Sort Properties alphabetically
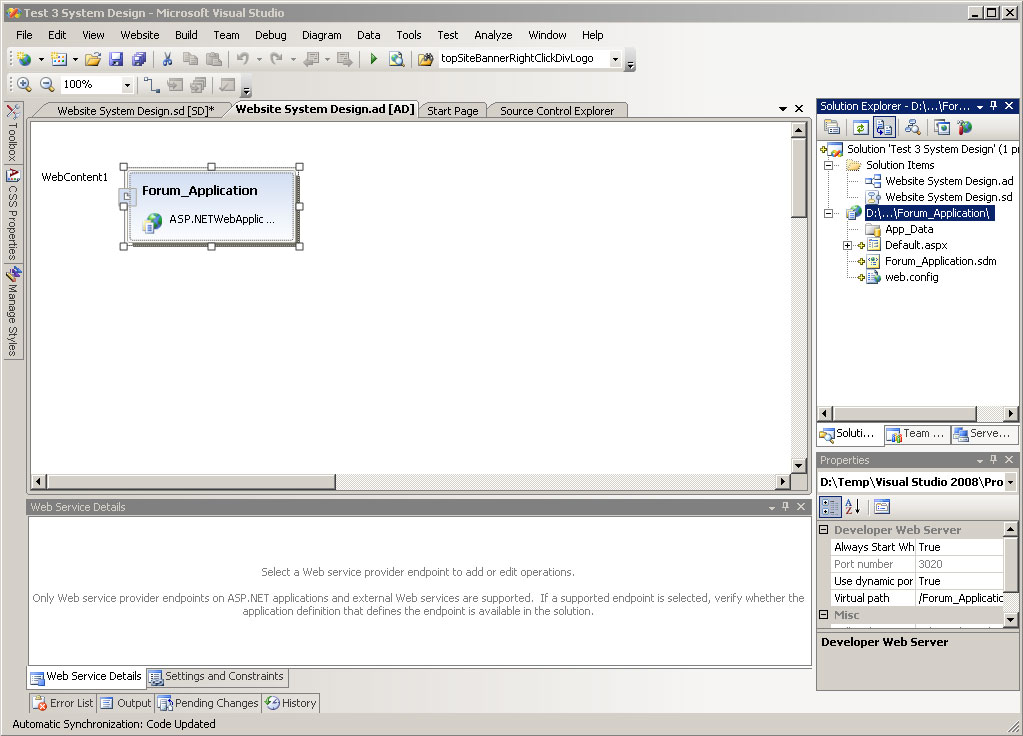Screen dimensions: 1023x736 [x=853, y=506]
